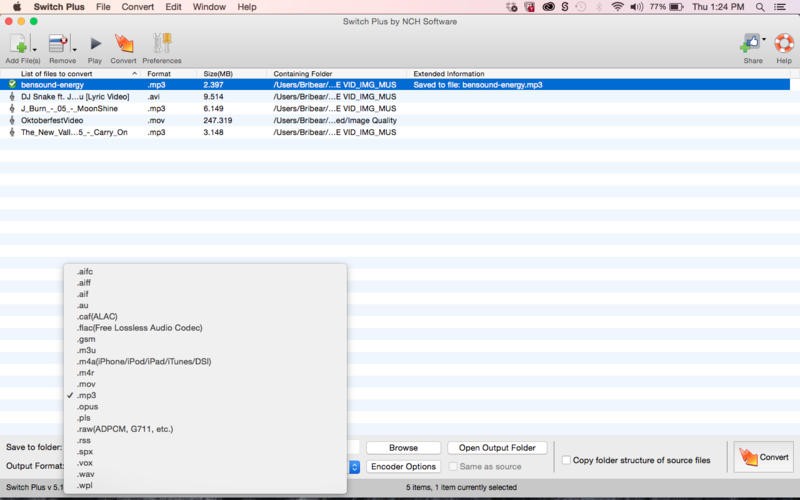
Task: Click the Share toolbar icon
Action: click(750, 44)
